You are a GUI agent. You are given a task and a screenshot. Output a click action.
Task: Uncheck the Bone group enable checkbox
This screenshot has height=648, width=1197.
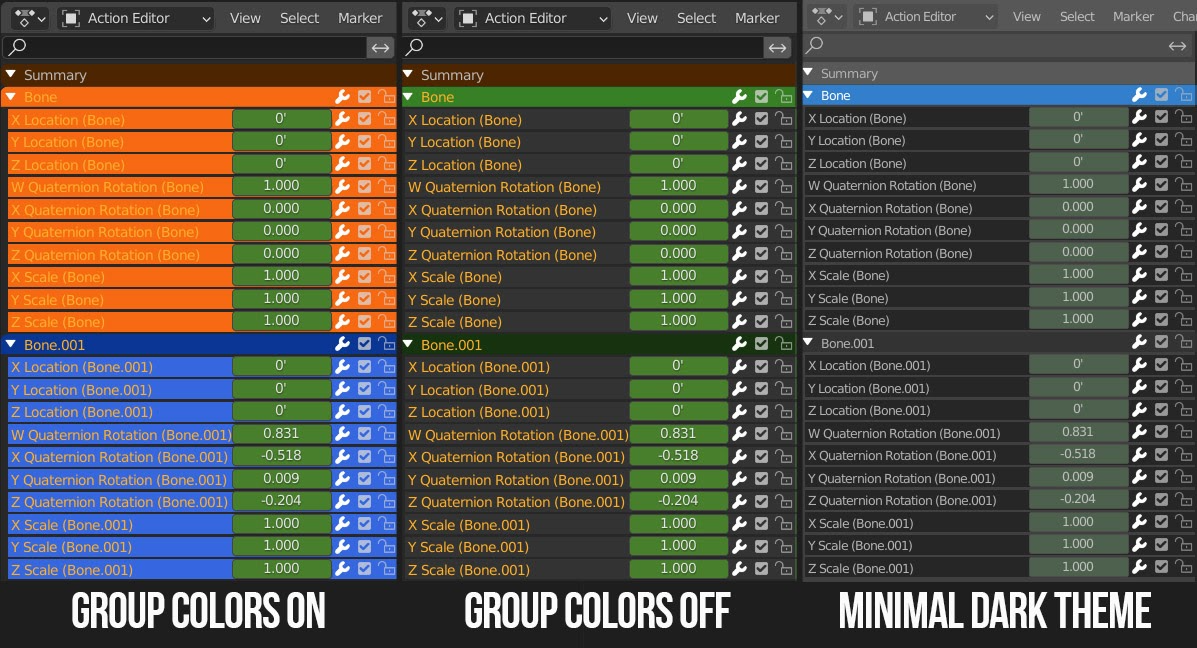click(x=364, y=96)
